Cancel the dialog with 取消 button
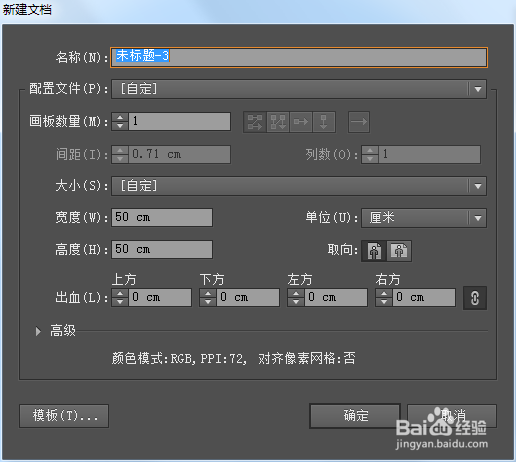Screen dimensions: 516x462 [452, 416]
